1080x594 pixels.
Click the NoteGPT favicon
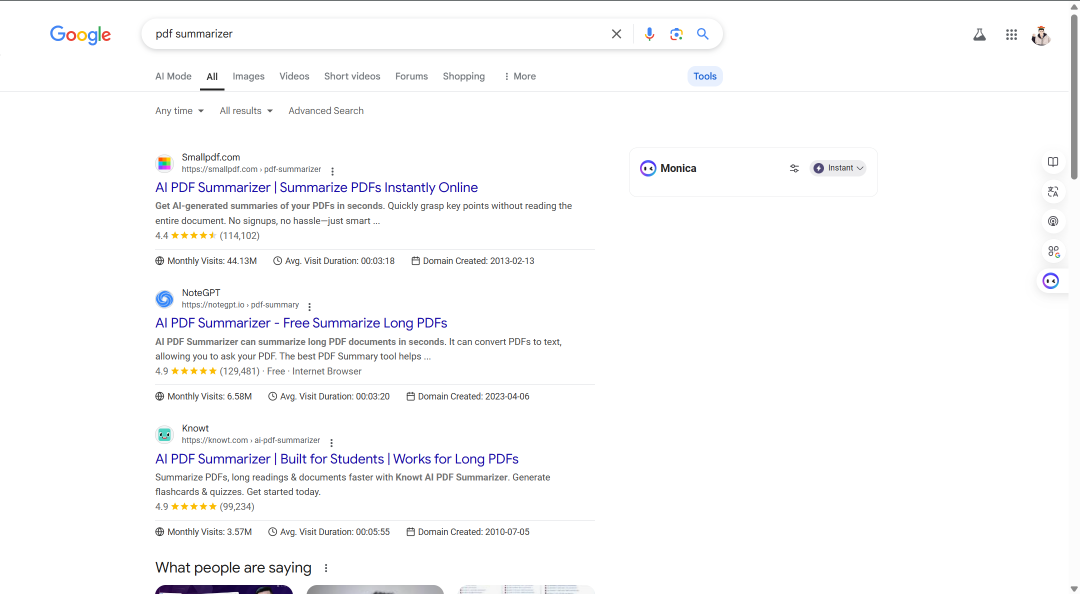tap(165, 298)
